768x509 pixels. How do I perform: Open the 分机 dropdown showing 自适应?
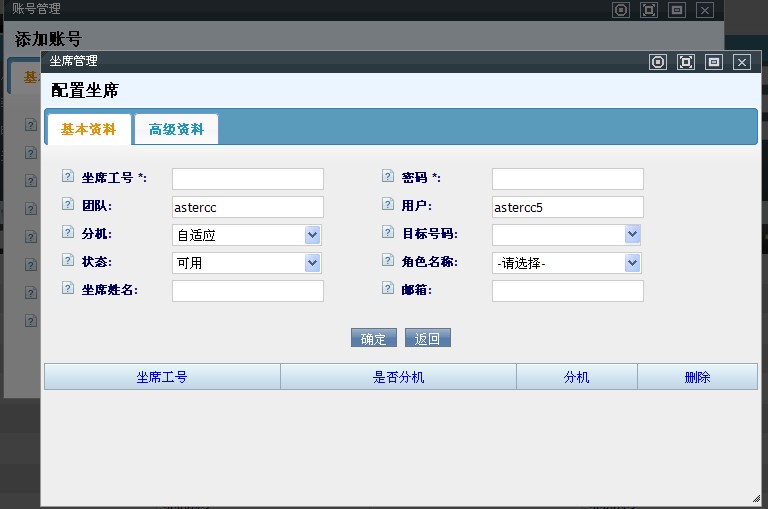[246, 235]
